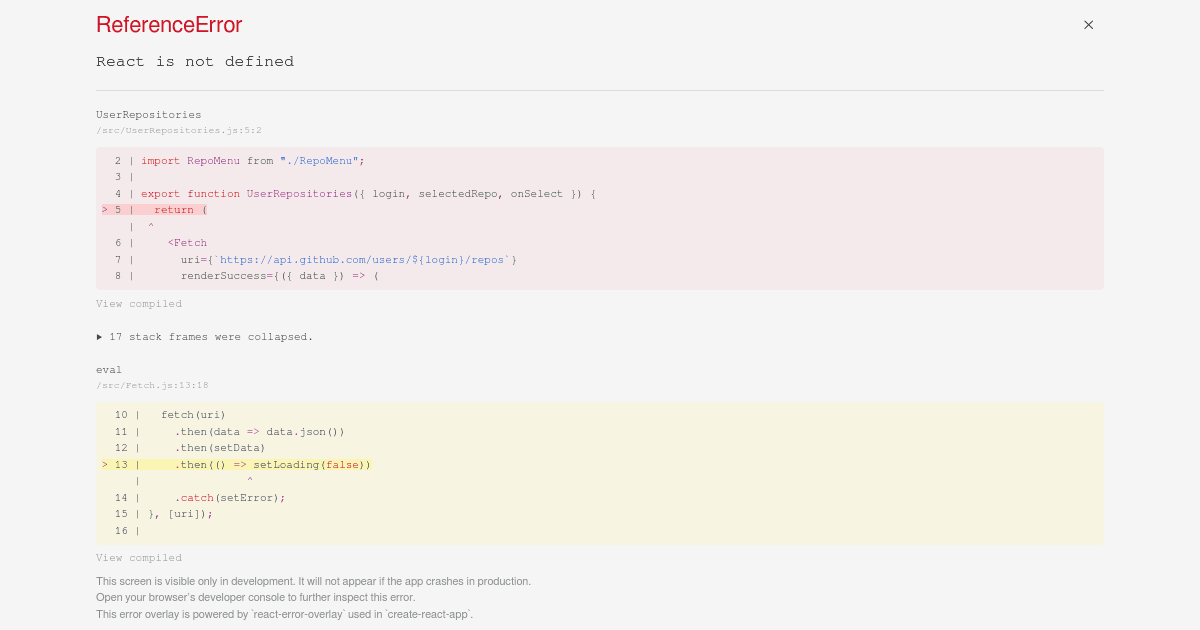
Task: Select the eval stack frame heading
Action: point(109,369)
